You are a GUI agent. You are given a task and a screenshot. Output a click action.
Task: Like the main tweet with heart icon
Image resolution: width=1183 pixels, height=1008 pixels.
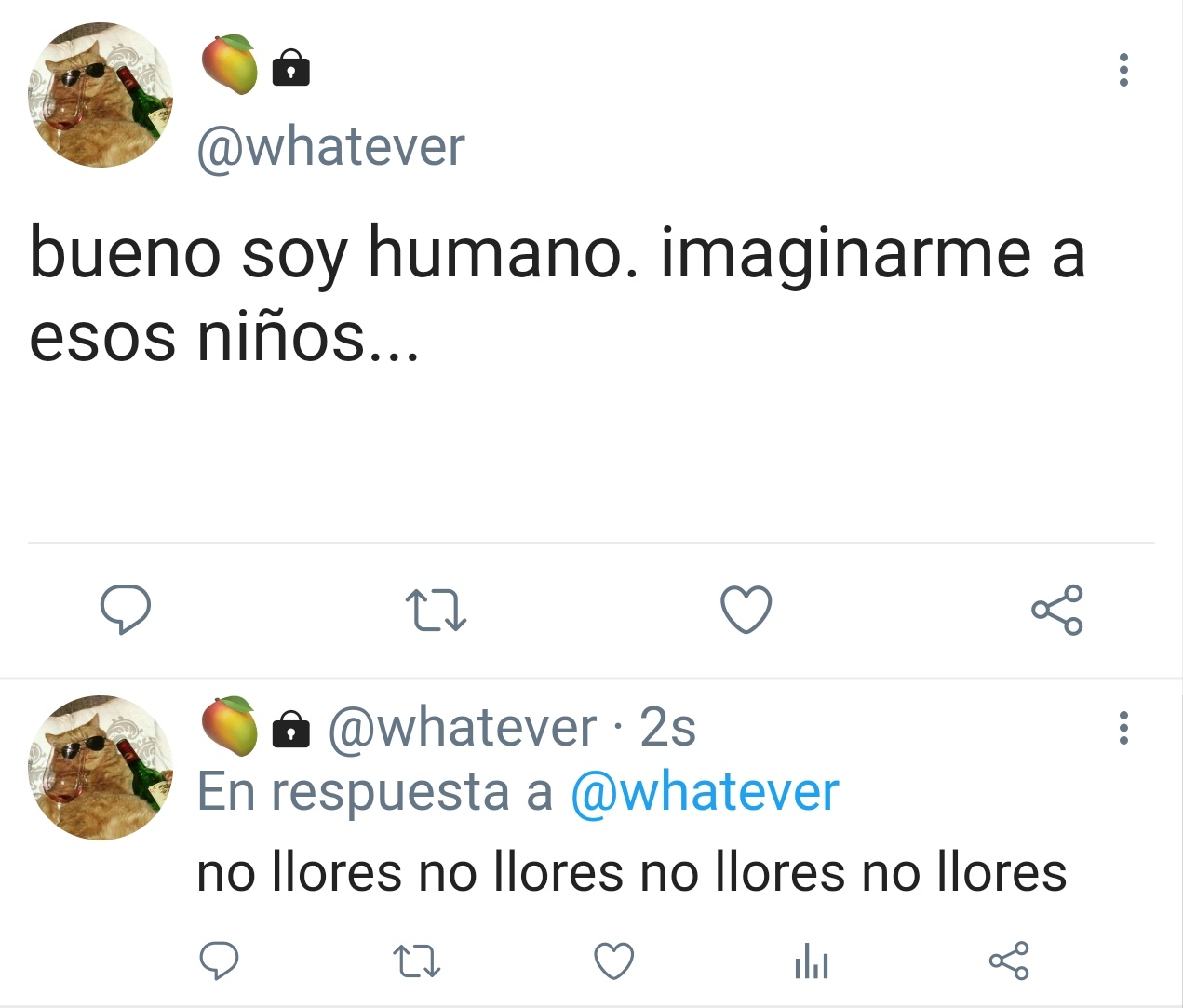tap(746, 610)
